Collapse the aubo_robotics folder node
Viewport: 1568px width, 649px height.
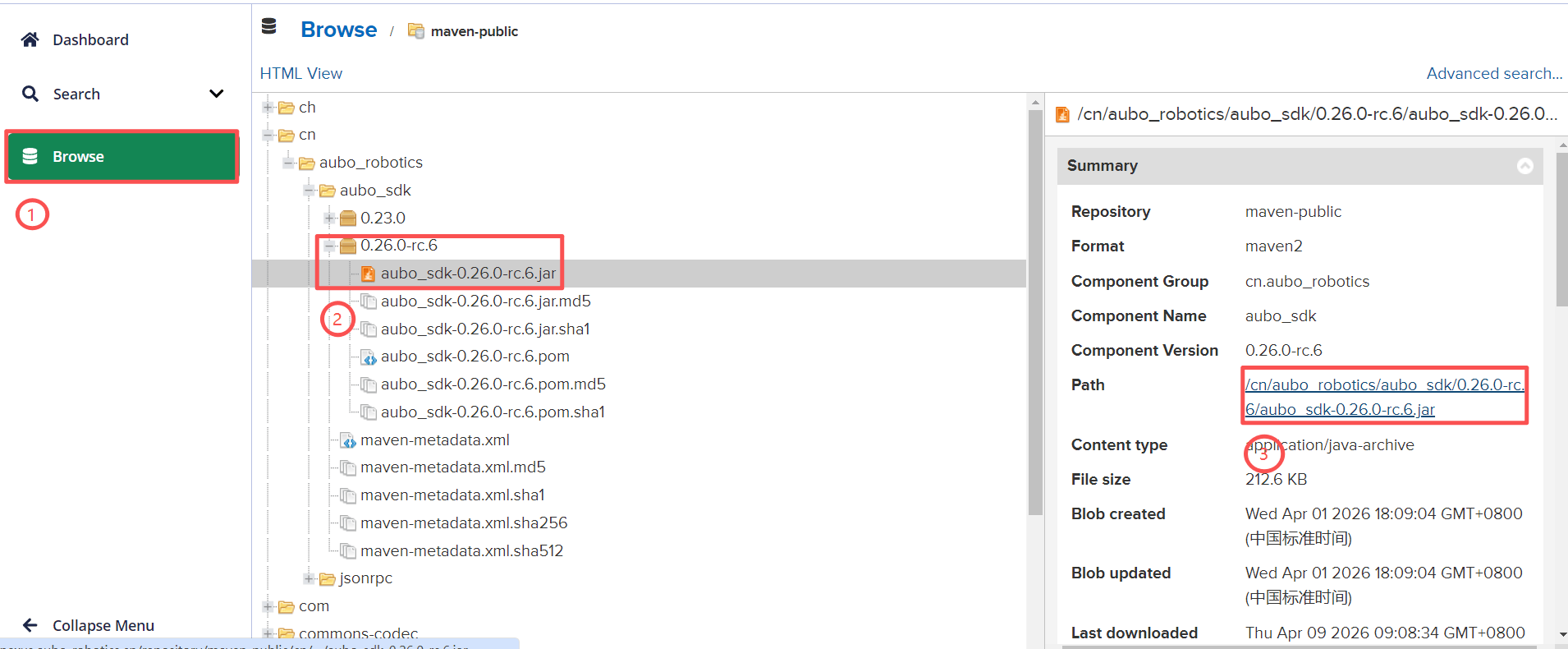(288, 163)
